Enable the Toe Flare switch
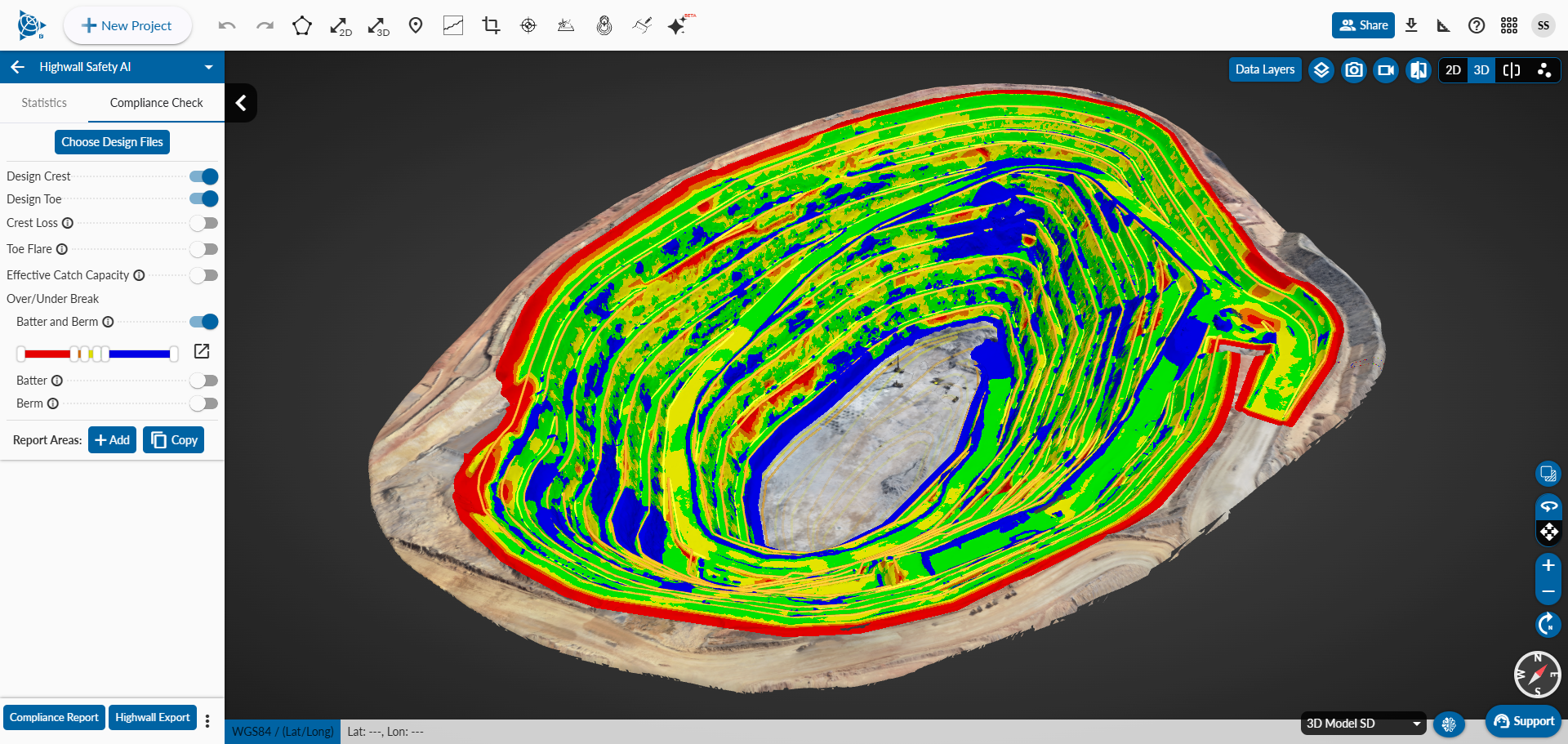This screenshot has width=1568, height=744. click(x=203, y=249)
